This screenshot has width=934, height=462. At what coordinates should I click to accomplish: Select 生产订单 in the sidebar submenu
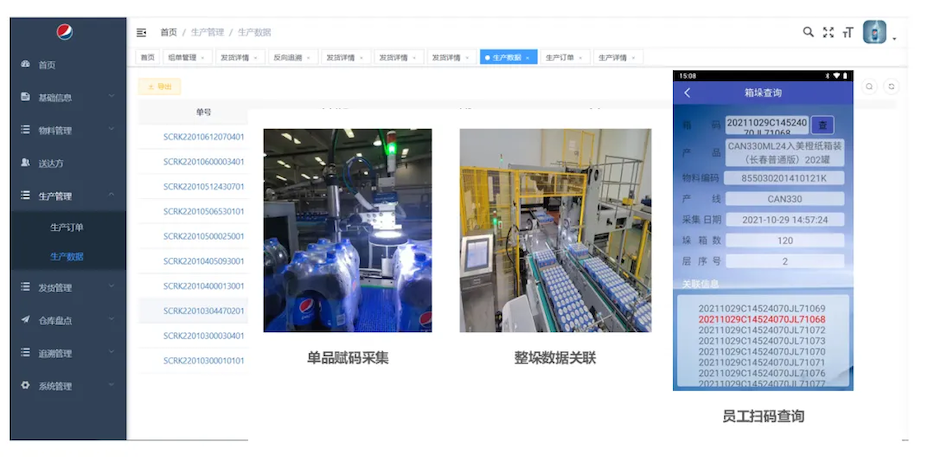pos(67,227)
